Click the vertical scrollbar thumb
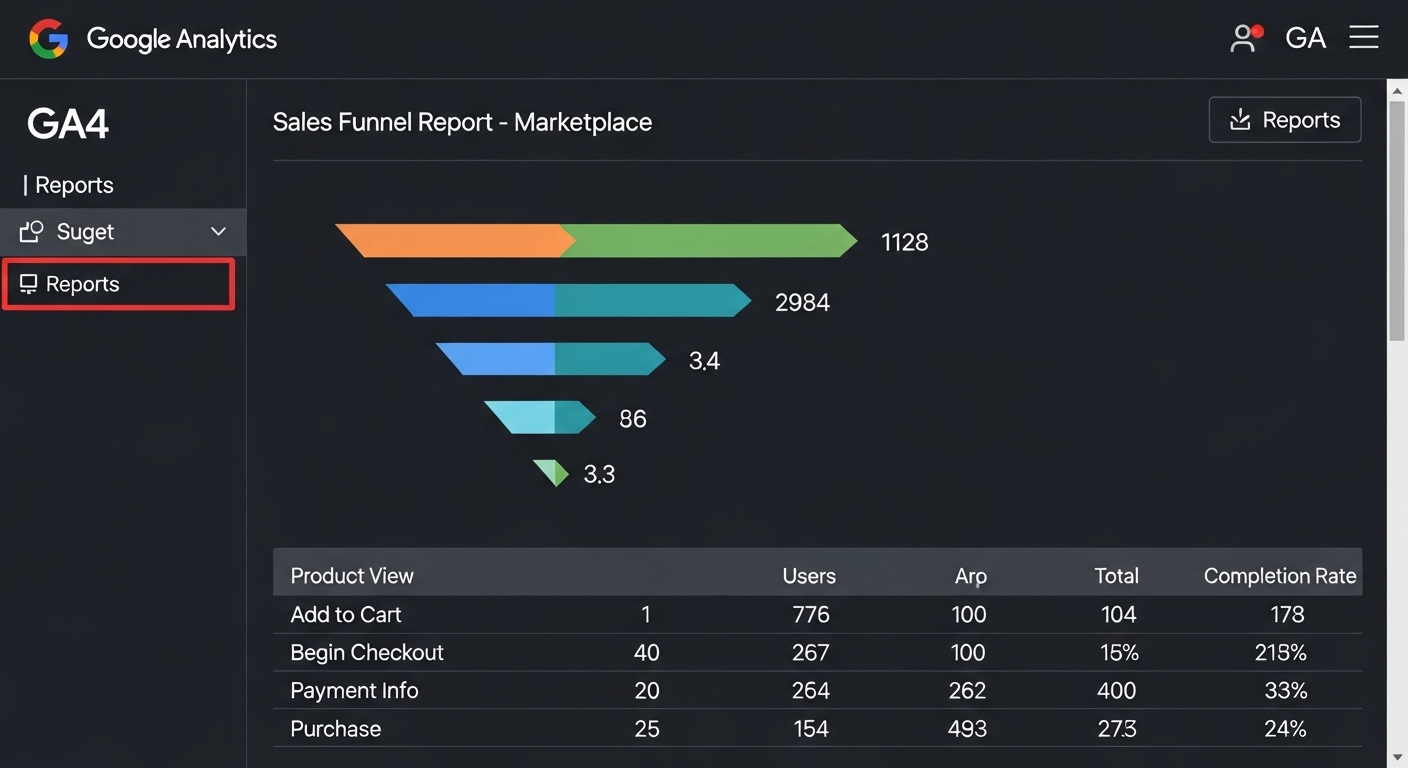This screenshot has width=1408, height=768. 1397,220
